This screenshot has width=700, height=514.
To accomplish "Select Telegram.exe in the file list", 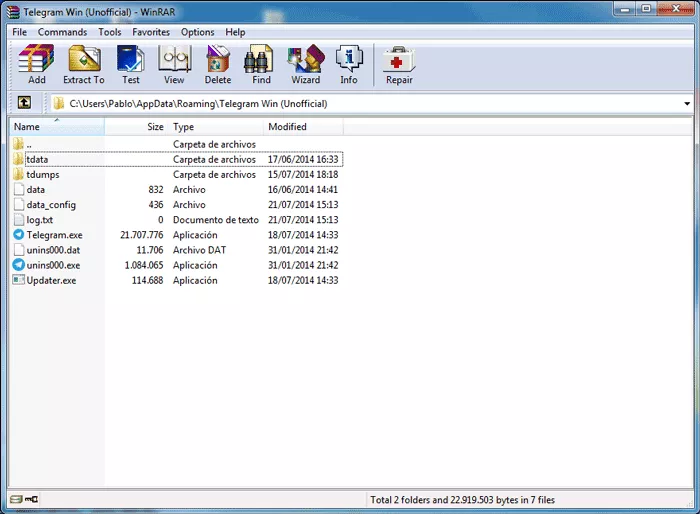I will pos(54,235).
